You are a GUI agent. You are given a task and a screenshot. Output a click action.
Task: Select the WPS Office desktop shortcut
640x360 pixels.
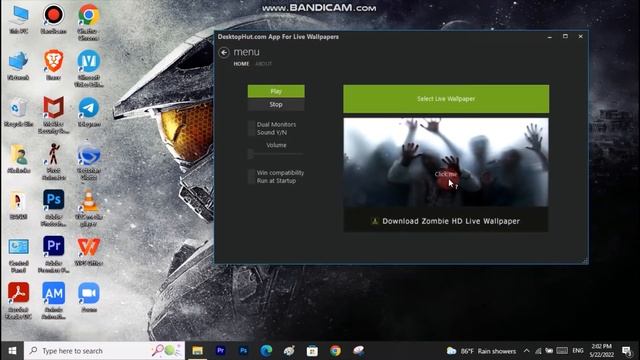pos(89,252)
